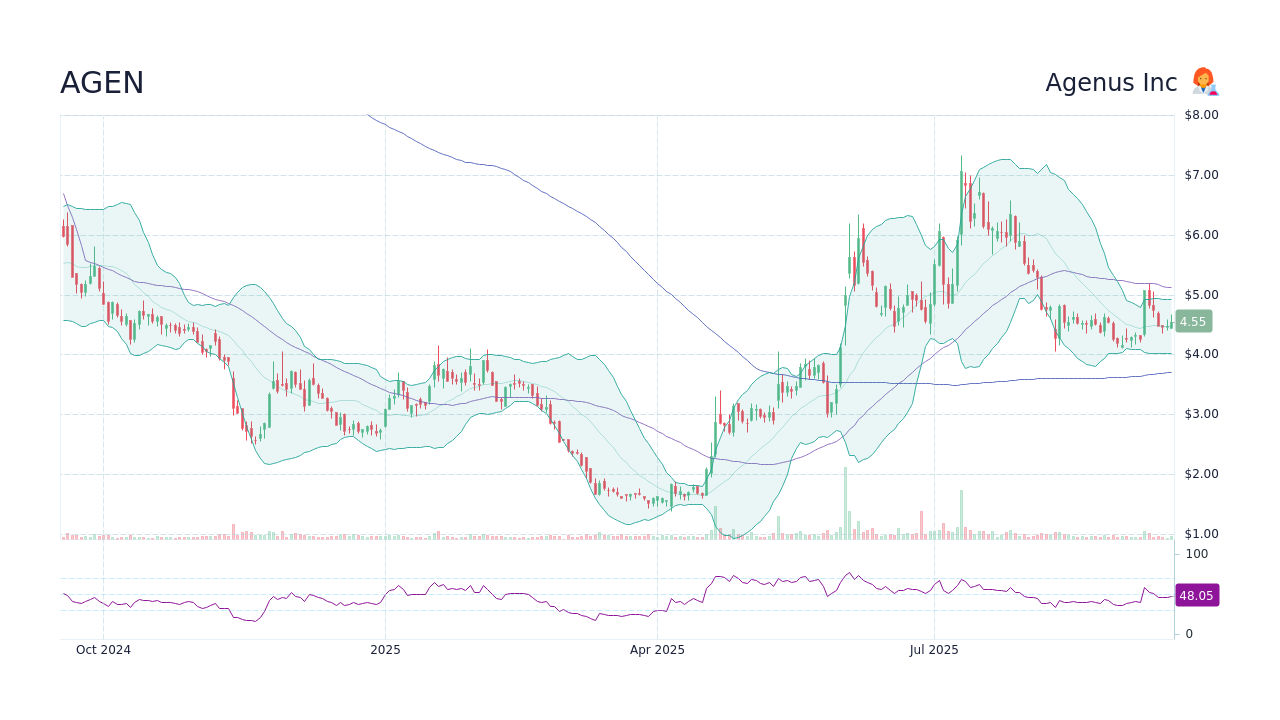Expand the Jul 2025 axis label
This screenshot has height=720, width=1280.
point(933,649)
